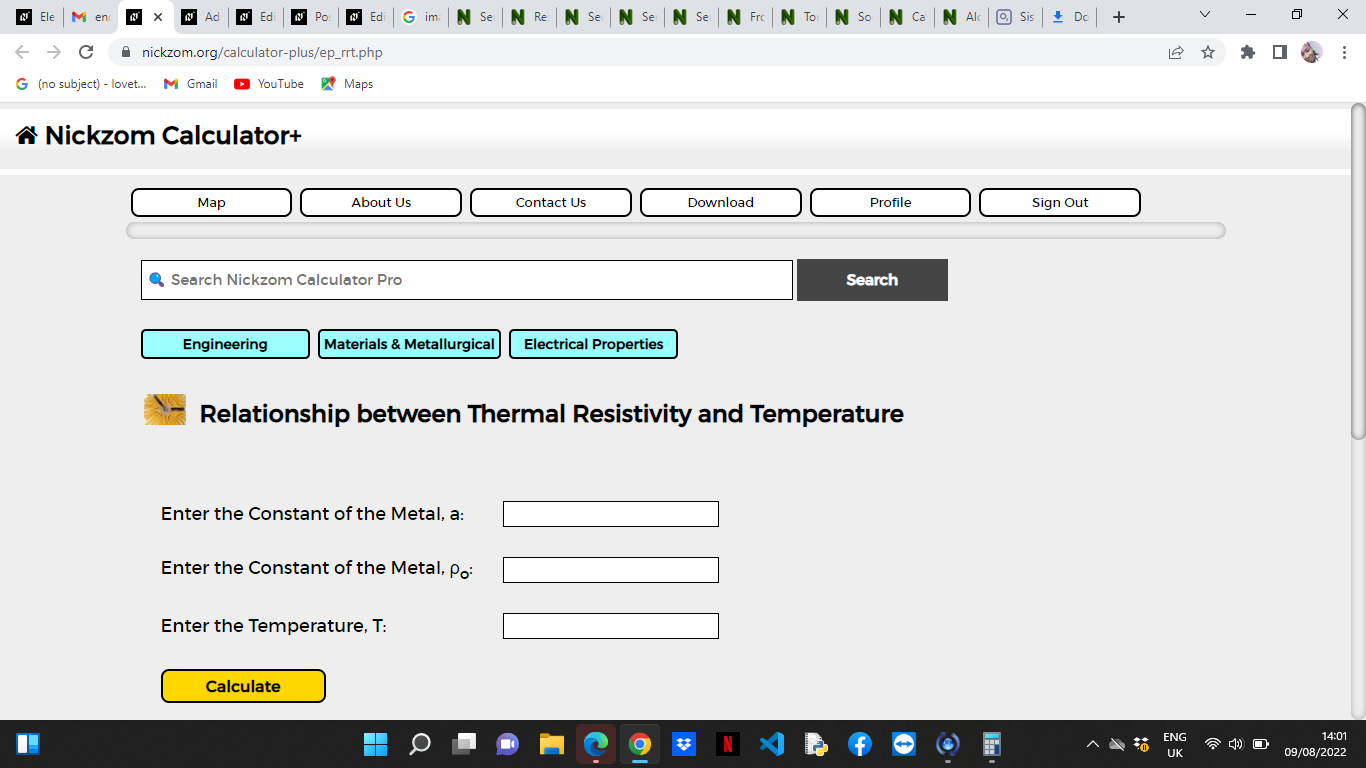Open the Contact Us page

[x=551, y=202]
